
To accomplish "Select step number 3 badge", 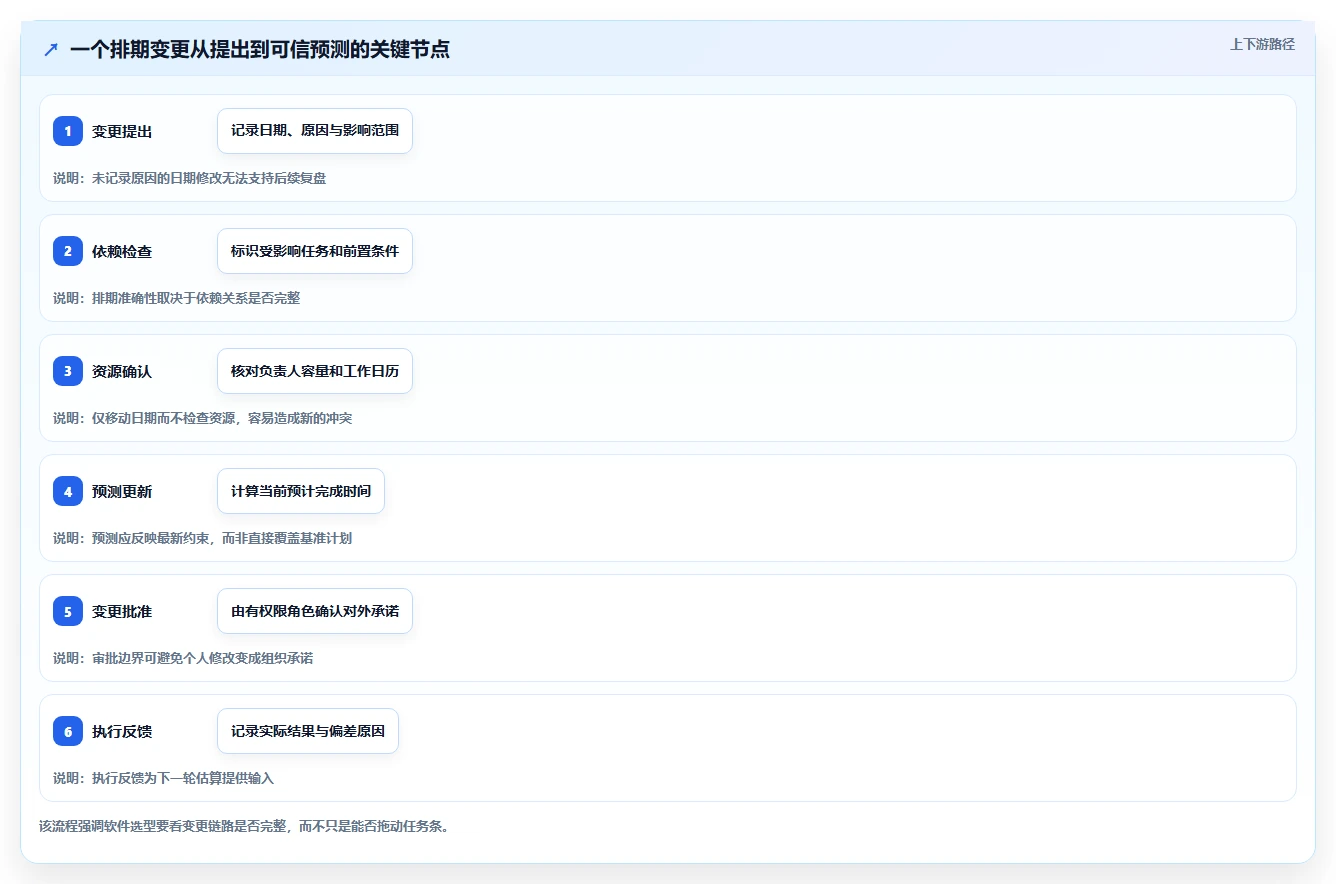I will tap(68, 371).
